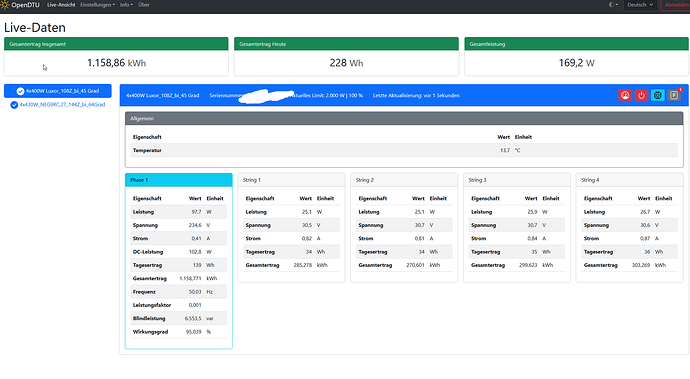Click Letzte Aktualisierung vor 1 Sekunden

pyautogui.click(x=416, y=96)
